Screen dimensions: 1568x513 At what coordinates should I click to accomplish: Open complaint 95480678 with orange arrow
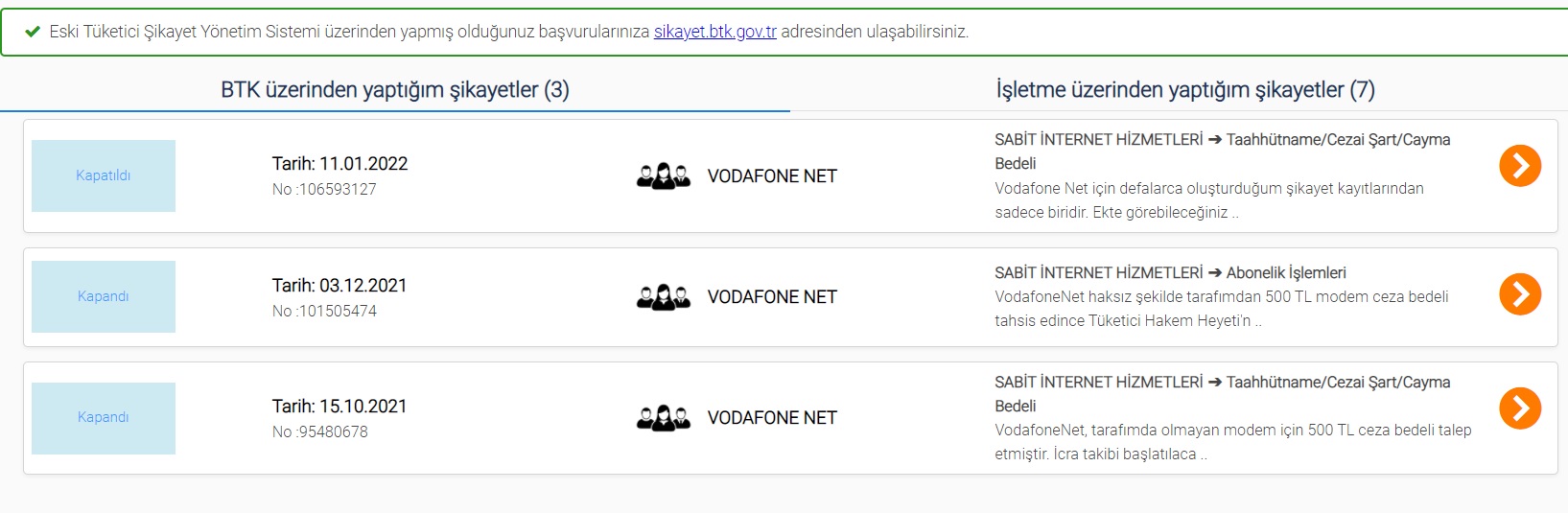pos(1519,408)
